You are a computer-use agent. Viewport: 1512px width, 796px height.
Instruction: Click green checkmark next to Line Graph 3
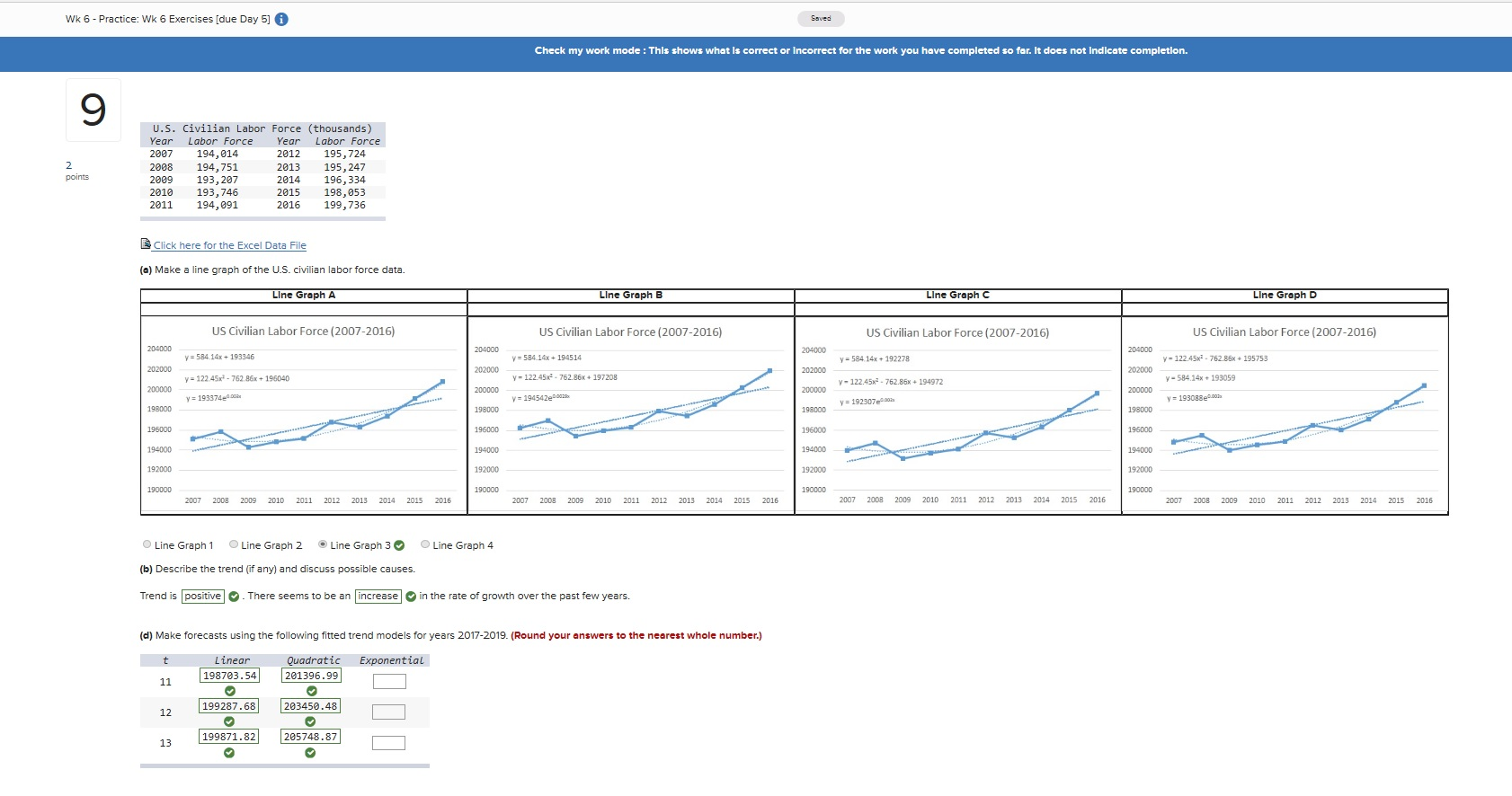[399, 545]
